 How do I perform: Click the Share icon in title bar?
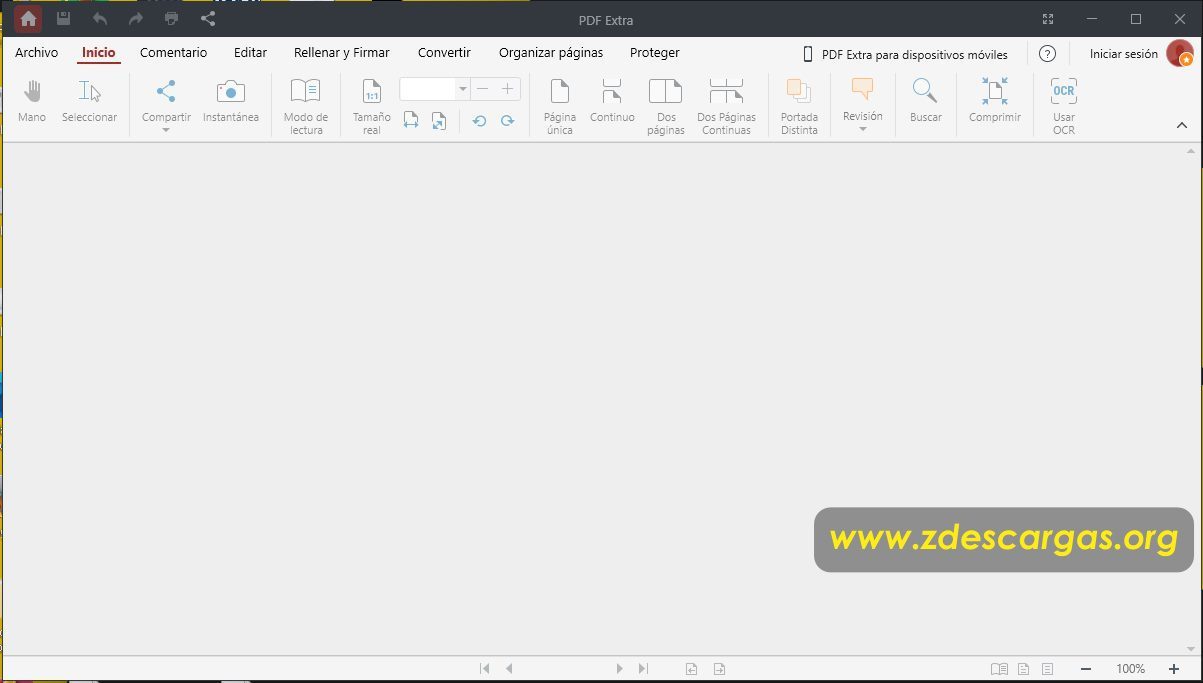click(208, 19)
